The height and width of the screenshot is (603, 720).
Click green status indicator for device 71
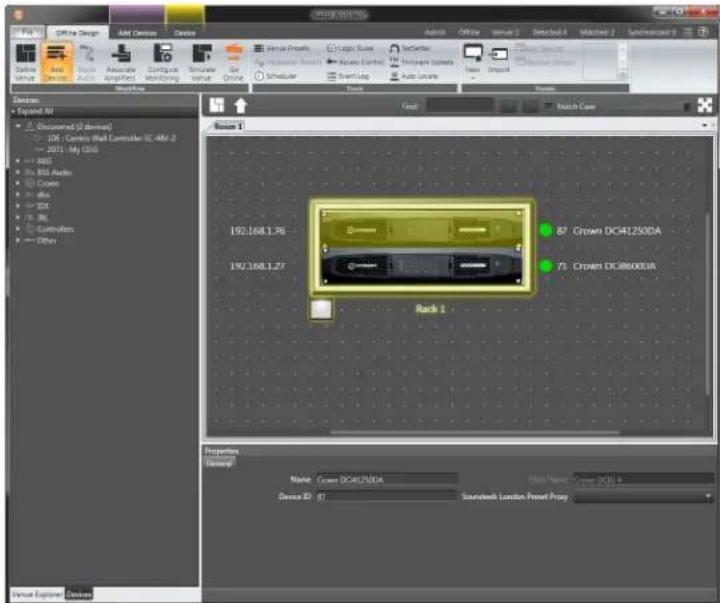(545, 265)
